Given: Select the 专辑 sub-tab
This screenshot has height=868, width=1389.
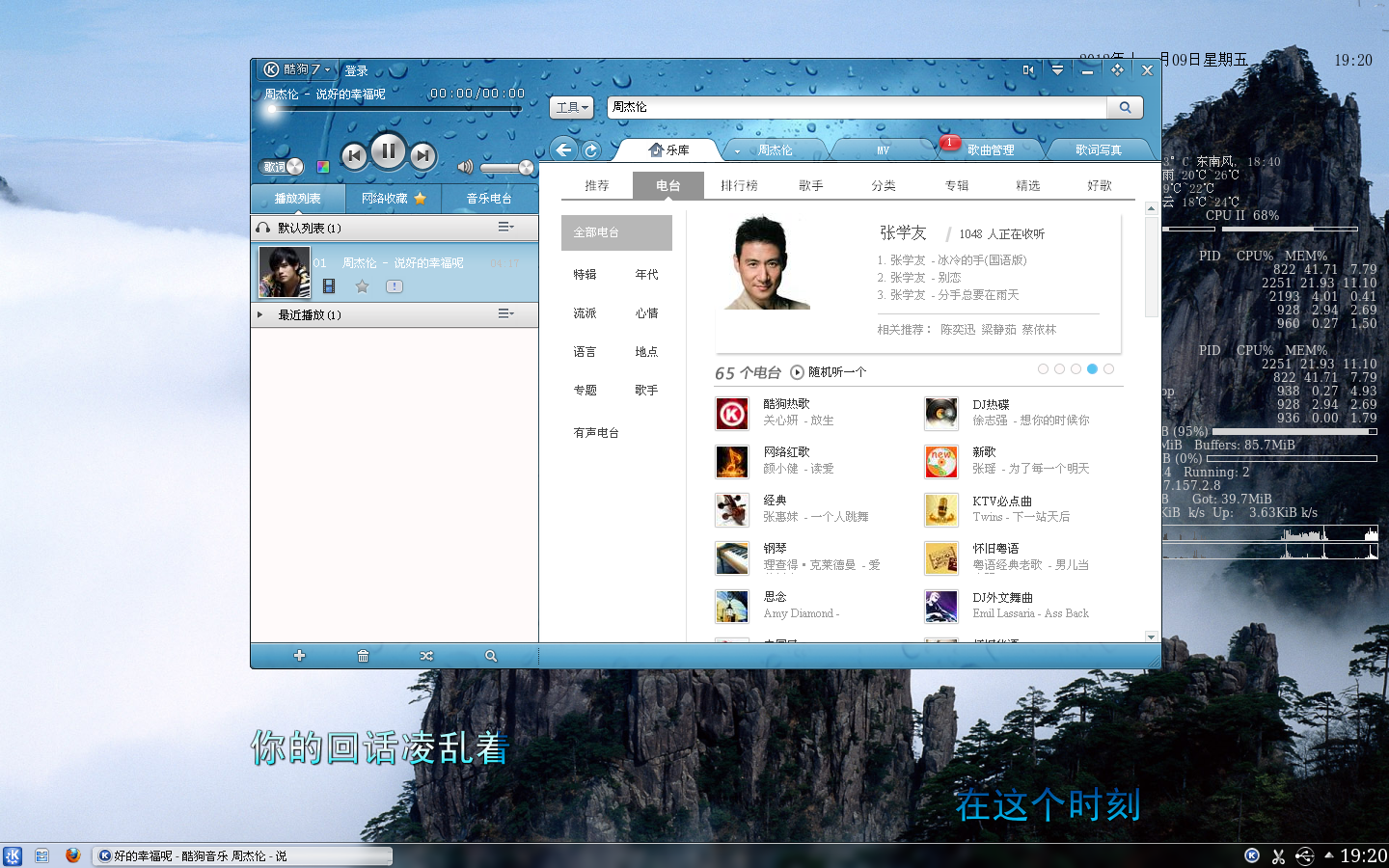Looking at the screenshot, I should (x=957, y=185).
